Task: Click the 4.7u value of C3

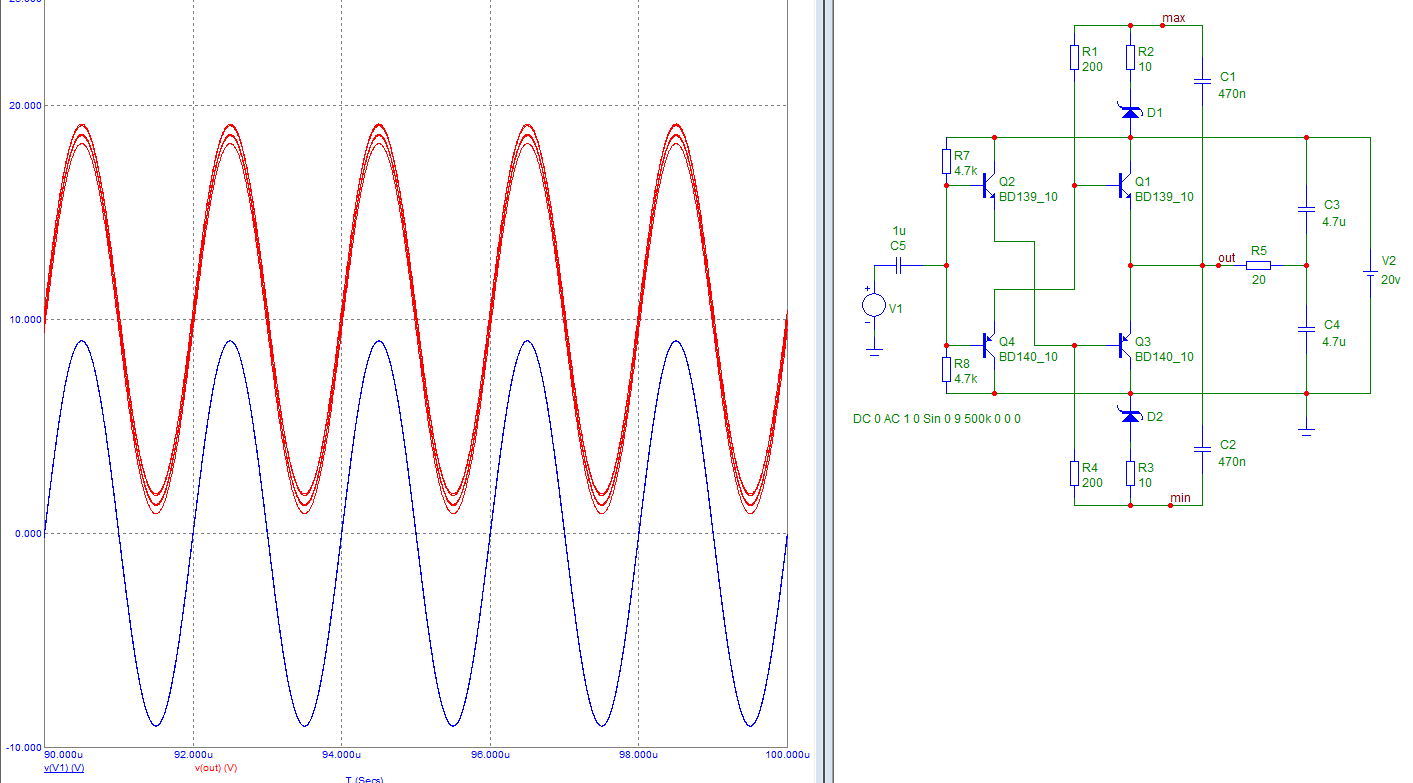Action: click(1334, 222)
